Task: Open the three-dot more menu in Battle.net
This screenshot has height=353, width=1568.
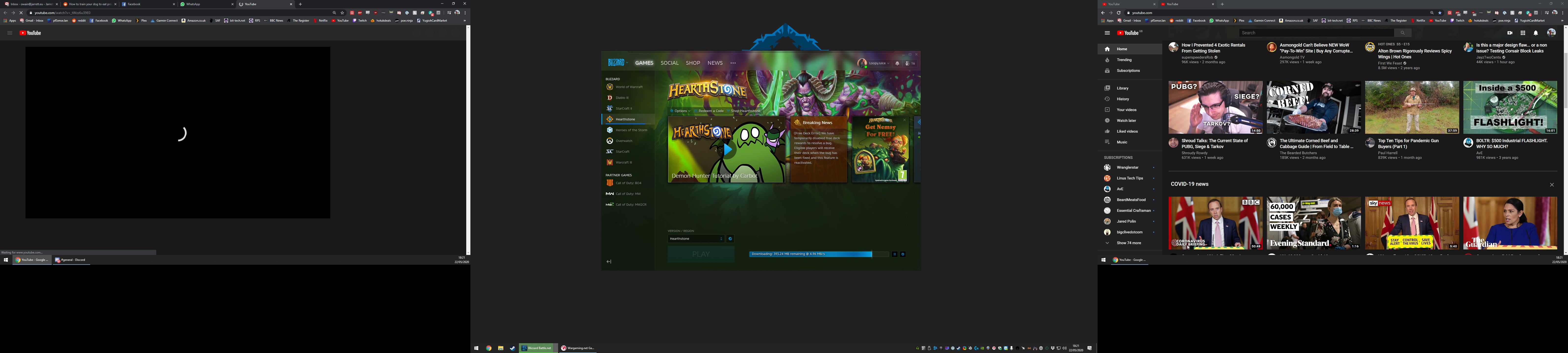Action: 733,63
